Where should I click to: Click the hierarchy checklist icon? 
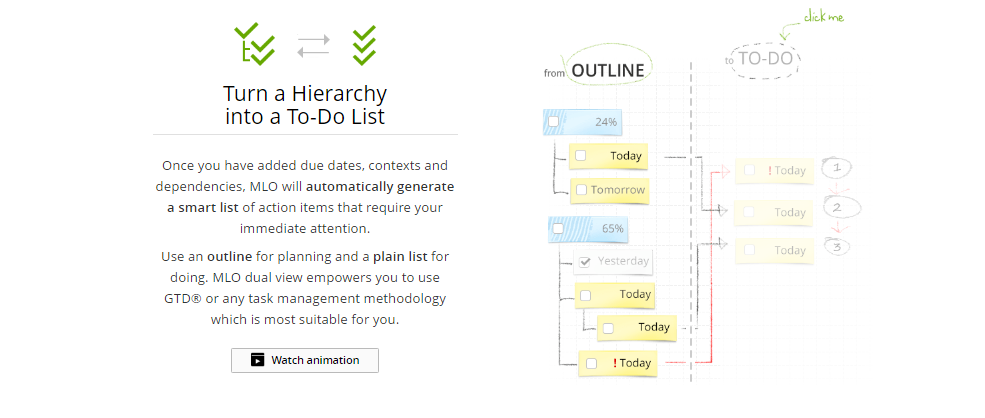254,44
